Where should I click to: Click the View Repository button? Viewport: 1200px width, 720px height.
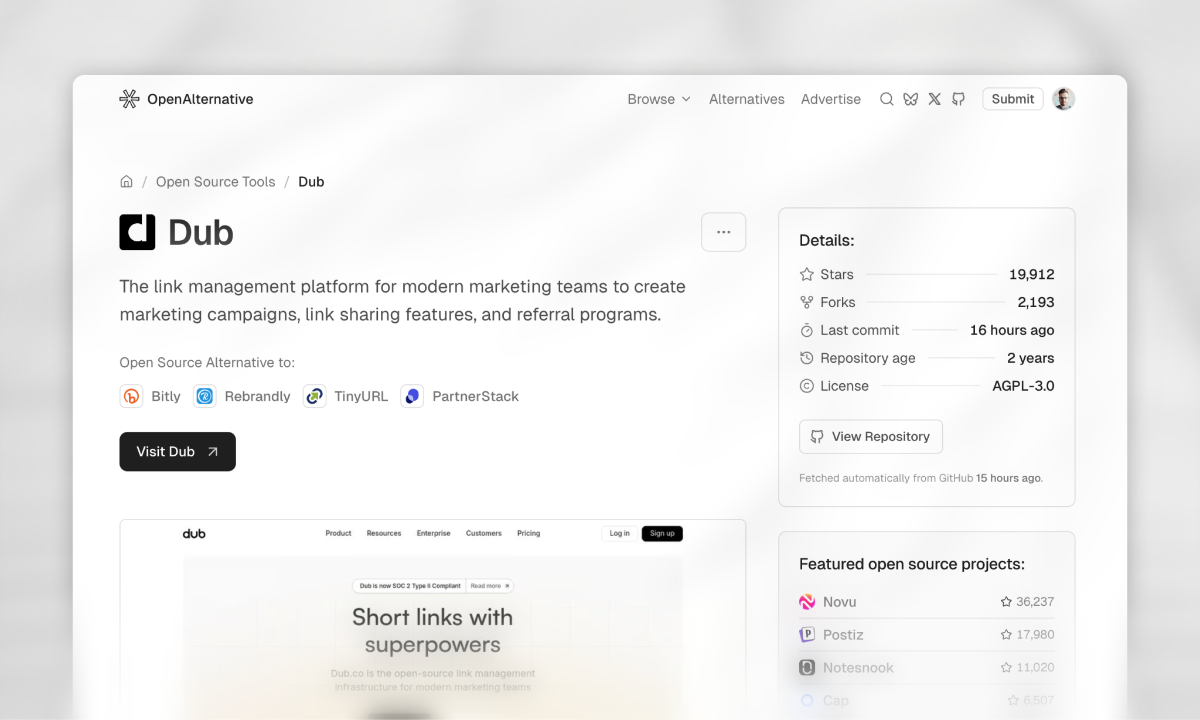871,437
